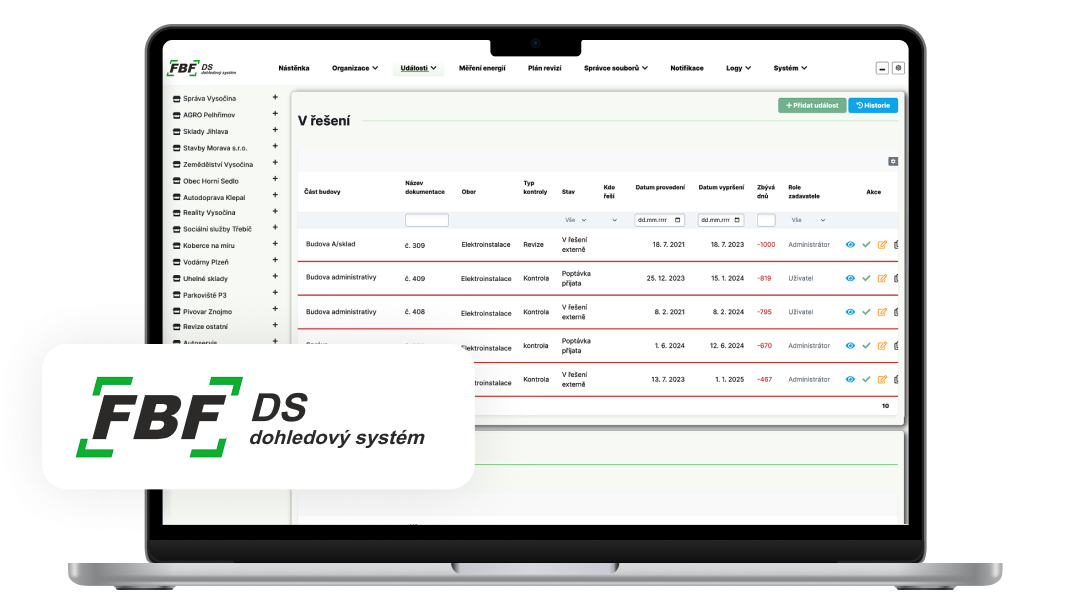The image size is (1072, 616).
Task: Open the Správce souborů menu
Action: tap(616, 68)
